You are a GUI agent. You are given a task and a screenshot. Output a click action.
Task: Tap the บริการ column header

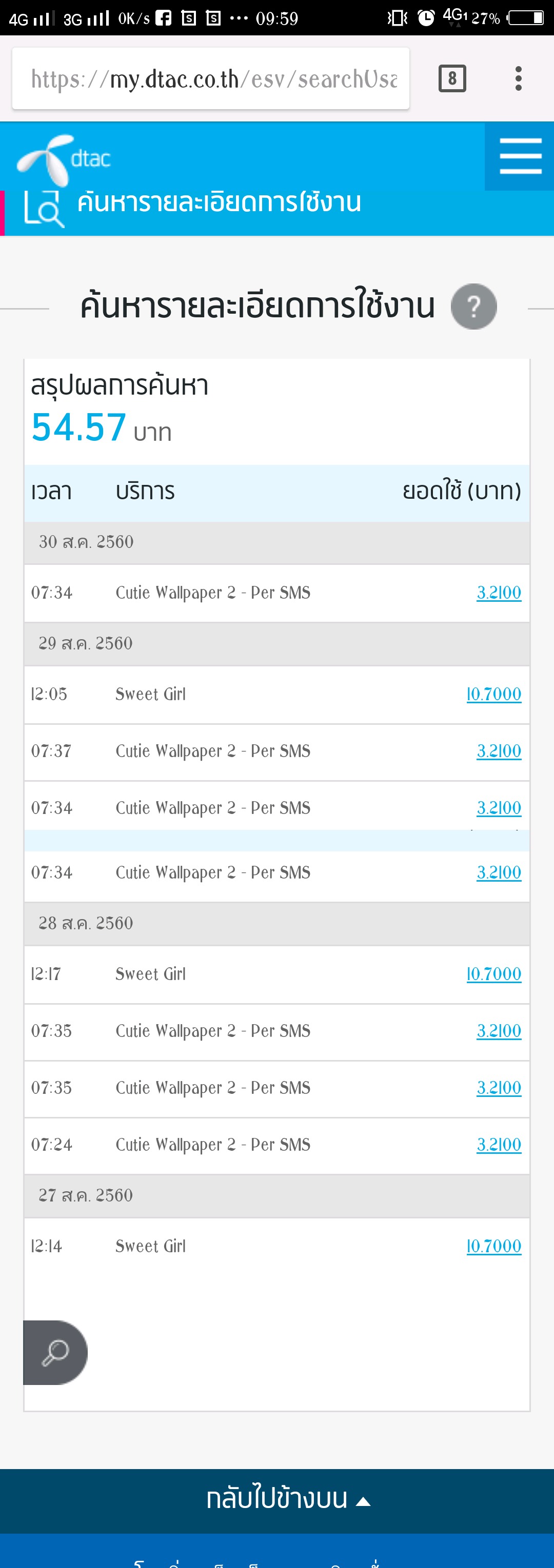145,491
